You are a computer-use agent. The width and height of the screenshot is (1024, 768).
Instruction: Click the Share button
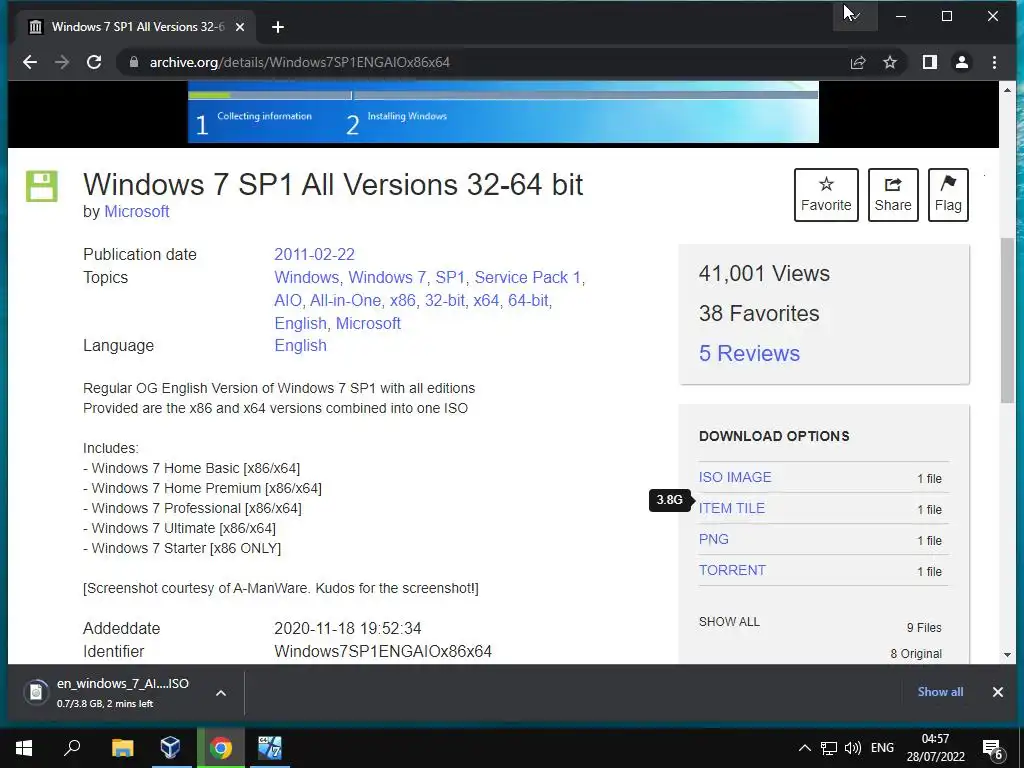click(893, 195)
